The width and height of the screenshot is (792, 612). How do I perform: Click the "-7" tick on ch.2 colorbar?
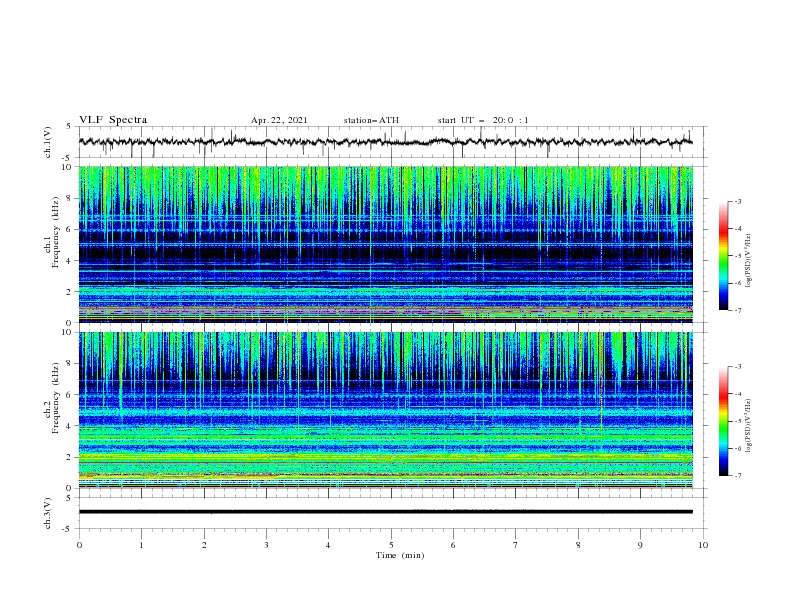pos(738,476)
